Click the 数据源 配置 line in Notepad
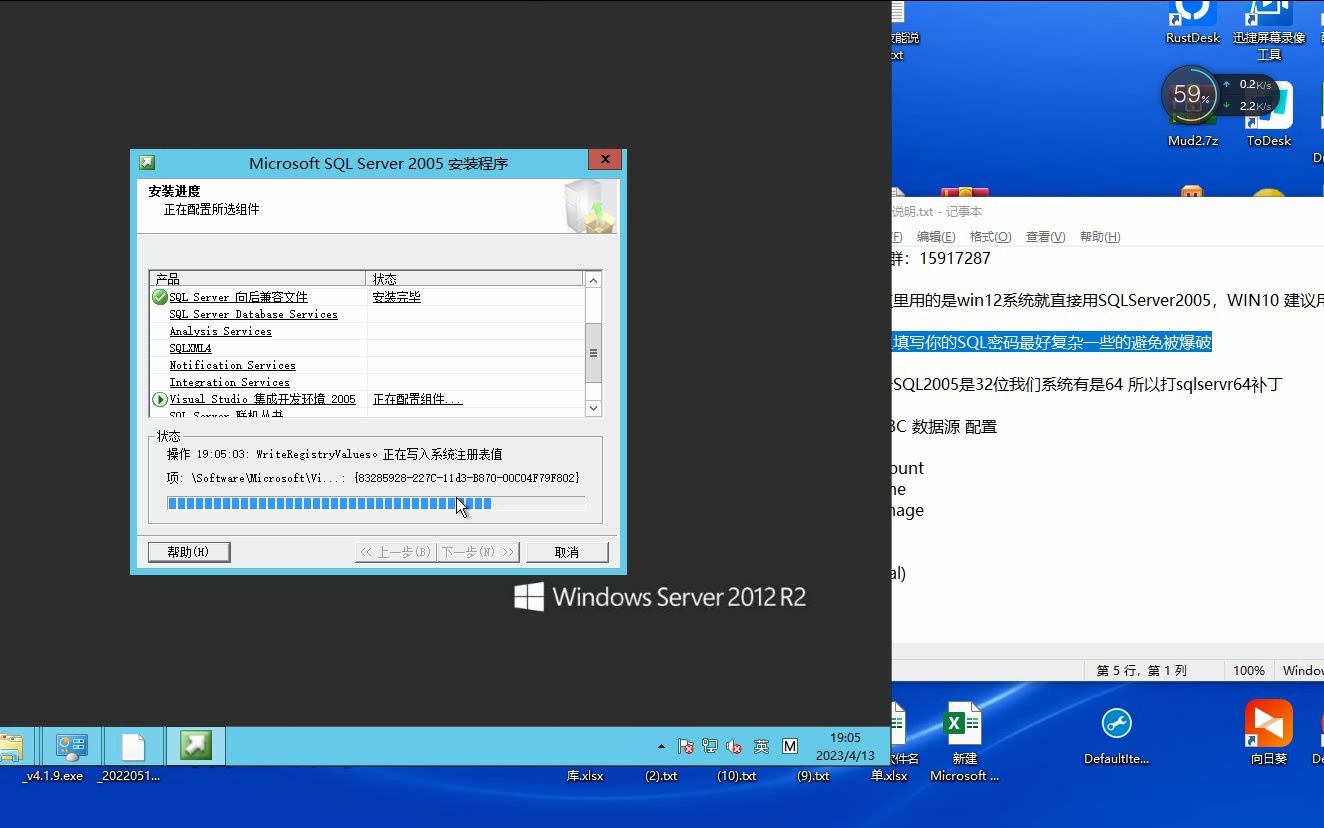Screen dimensions: 1324x828 point(944,426)
